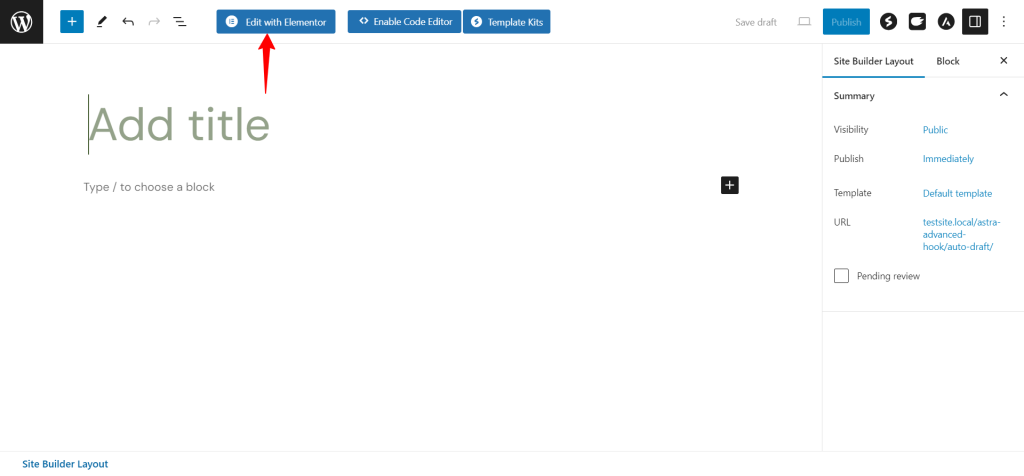Click Edit with Elementor button

[x=276, y=22]
